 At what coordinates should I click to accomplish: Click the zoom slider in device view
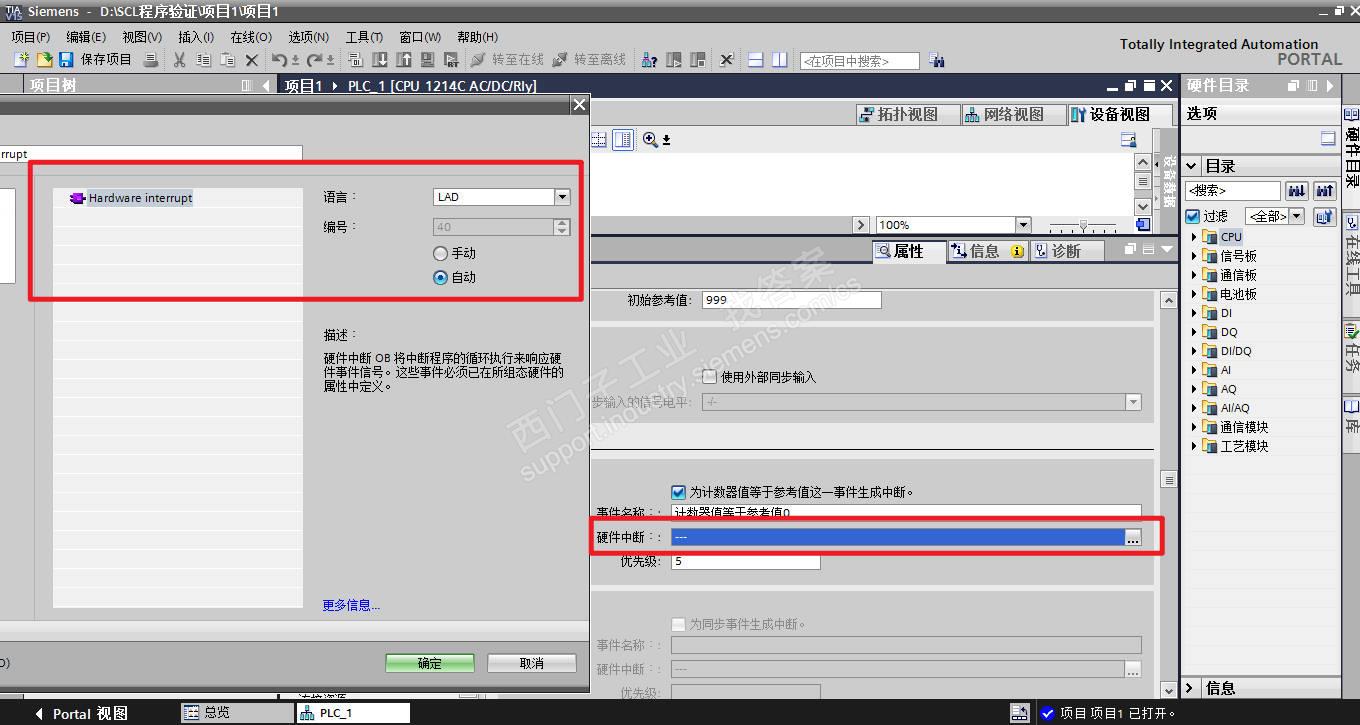pyautogui.click(x=1083, y=226)
